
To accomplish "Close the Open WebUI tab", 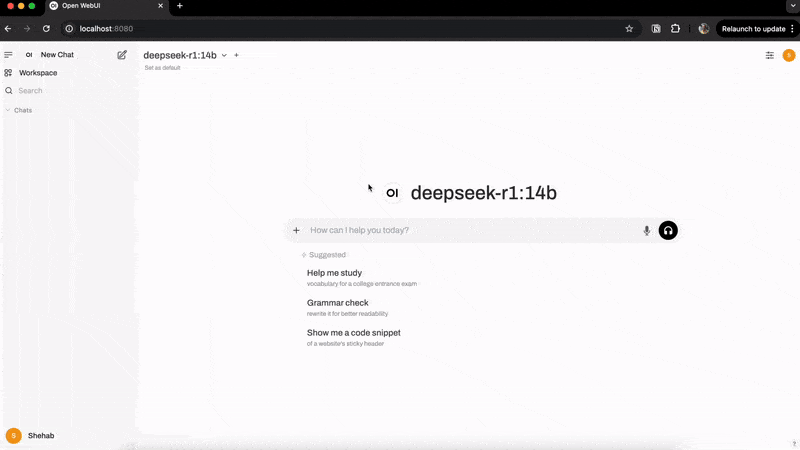I will (x=160, y=6).
